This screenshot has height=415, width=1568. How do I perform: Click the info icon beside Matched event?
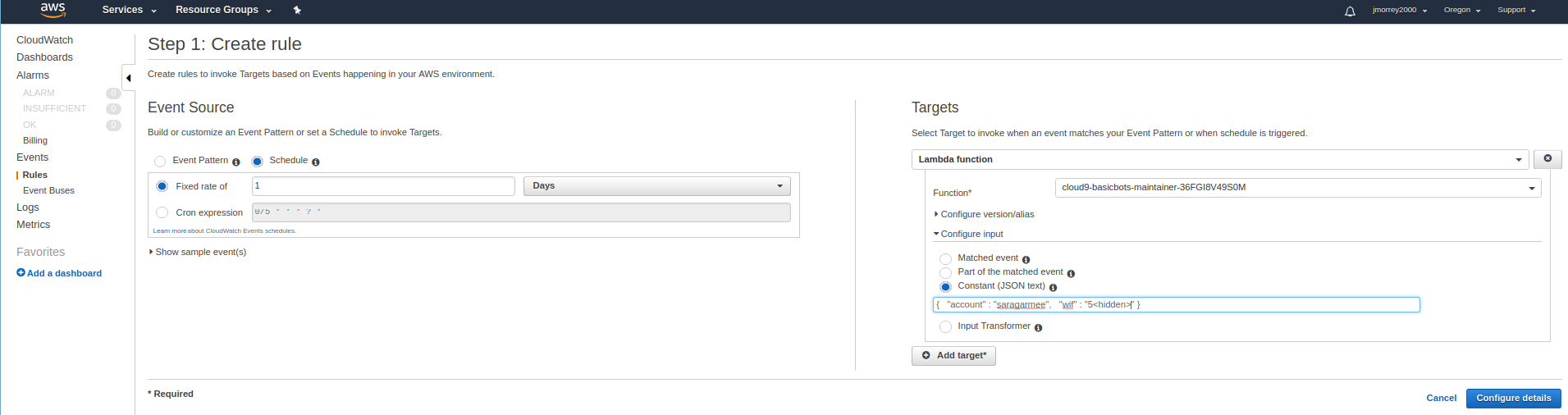(1026, 259)
